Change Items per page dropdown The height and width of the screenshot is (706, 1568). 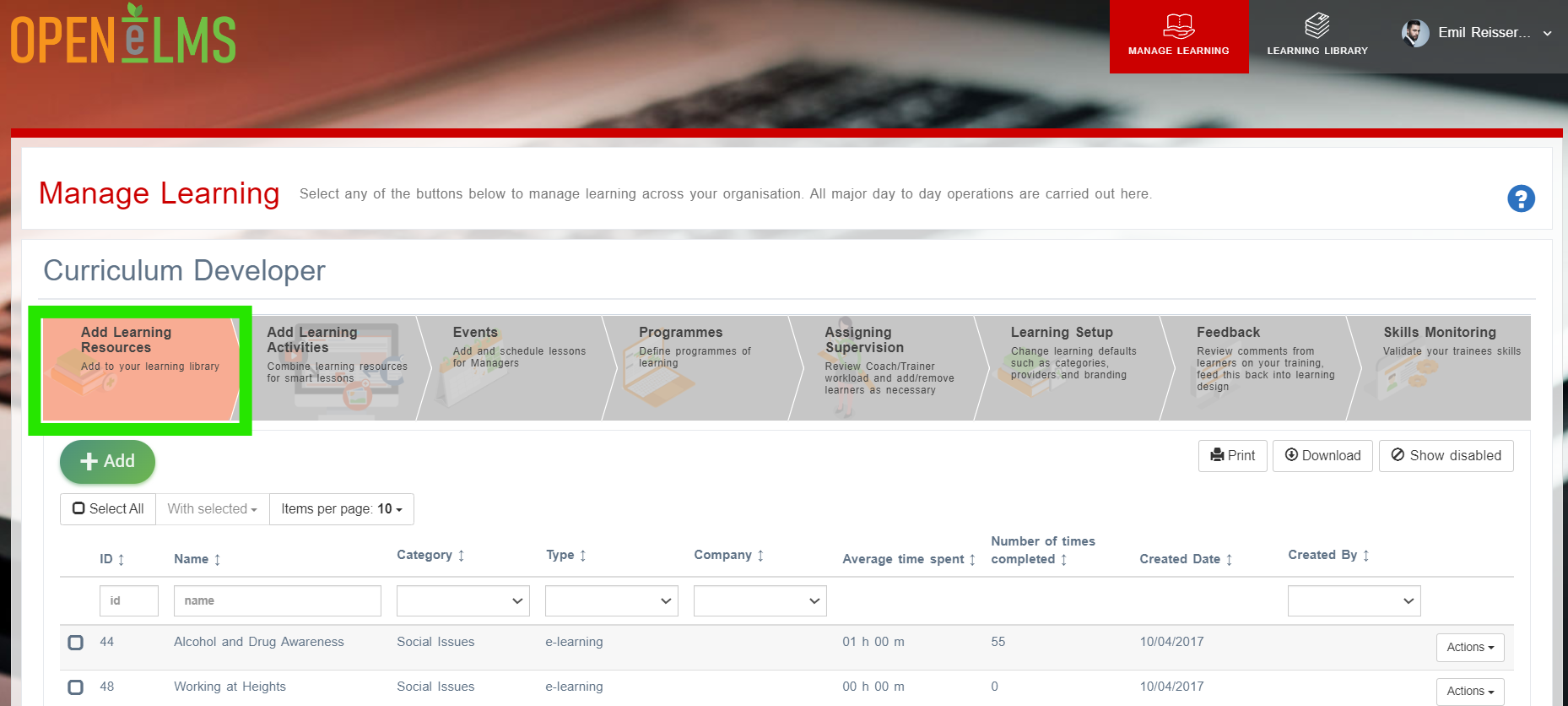[342, 509]
